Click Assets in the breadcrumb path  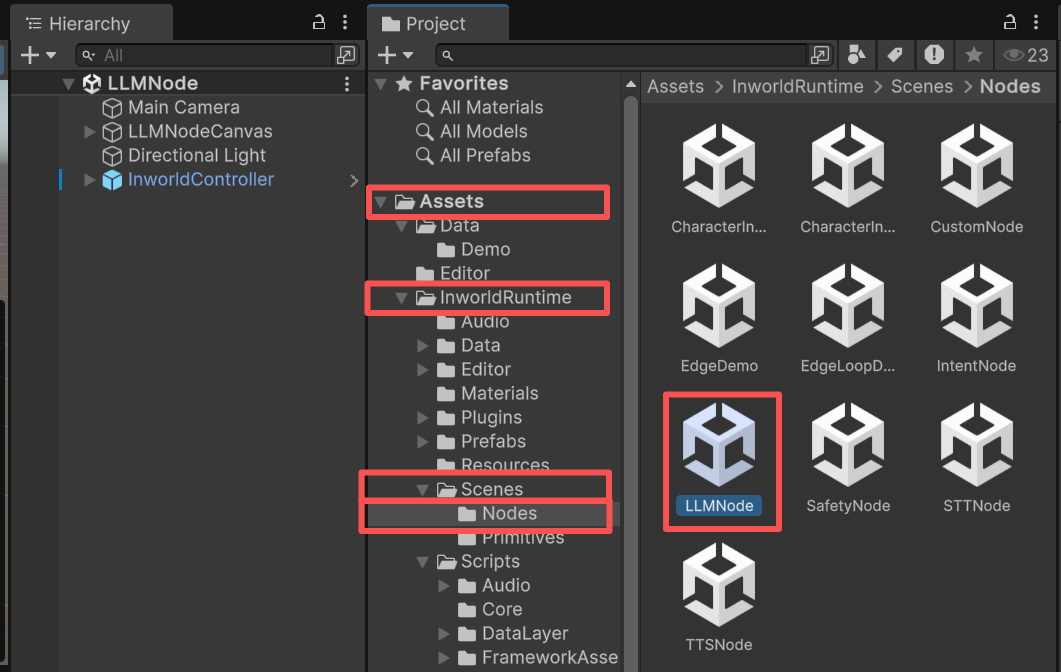(x=675, y=87)
